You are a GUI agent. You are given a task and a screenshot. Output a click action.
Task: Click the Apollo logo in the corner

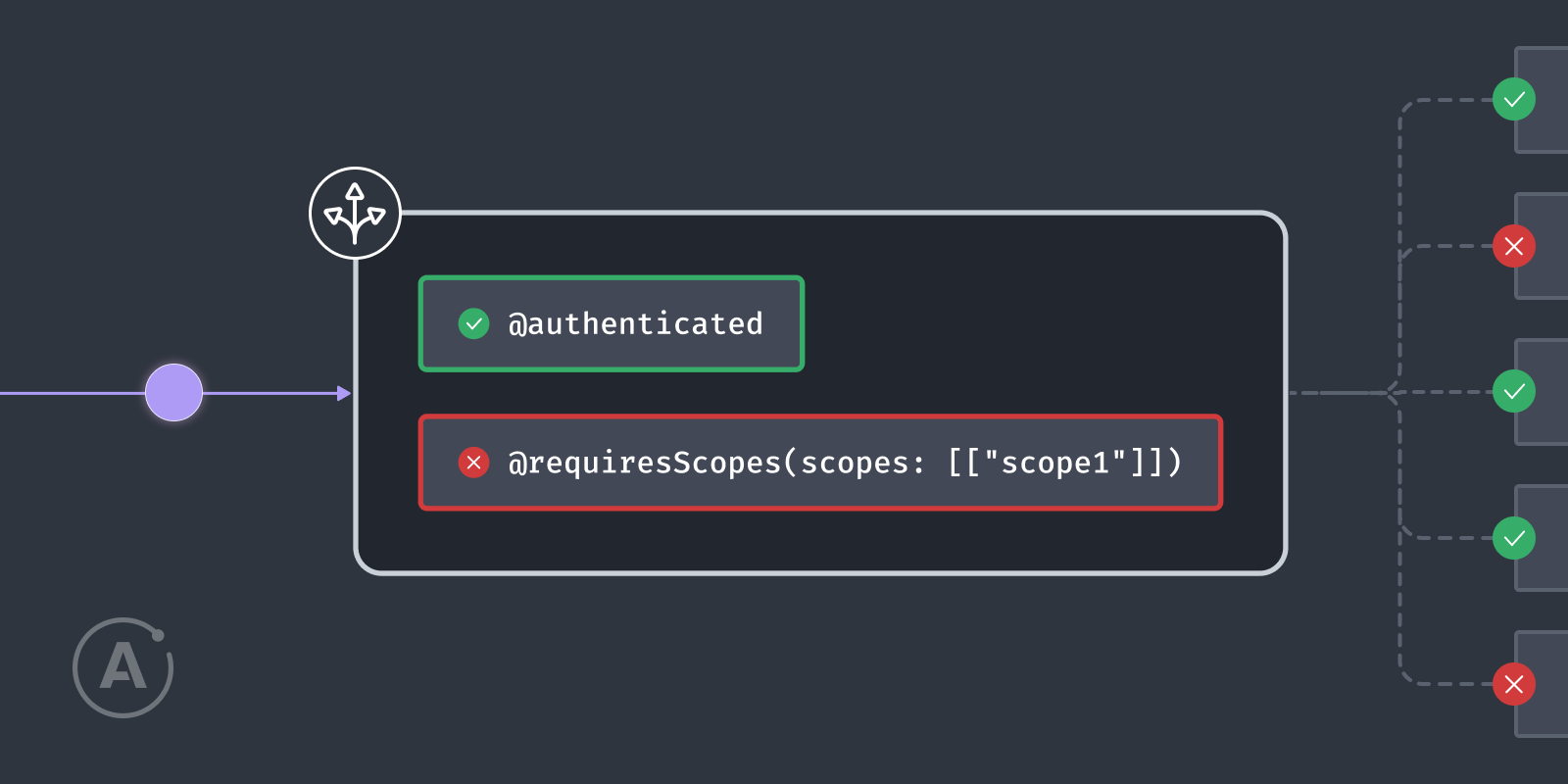[123, 667]
